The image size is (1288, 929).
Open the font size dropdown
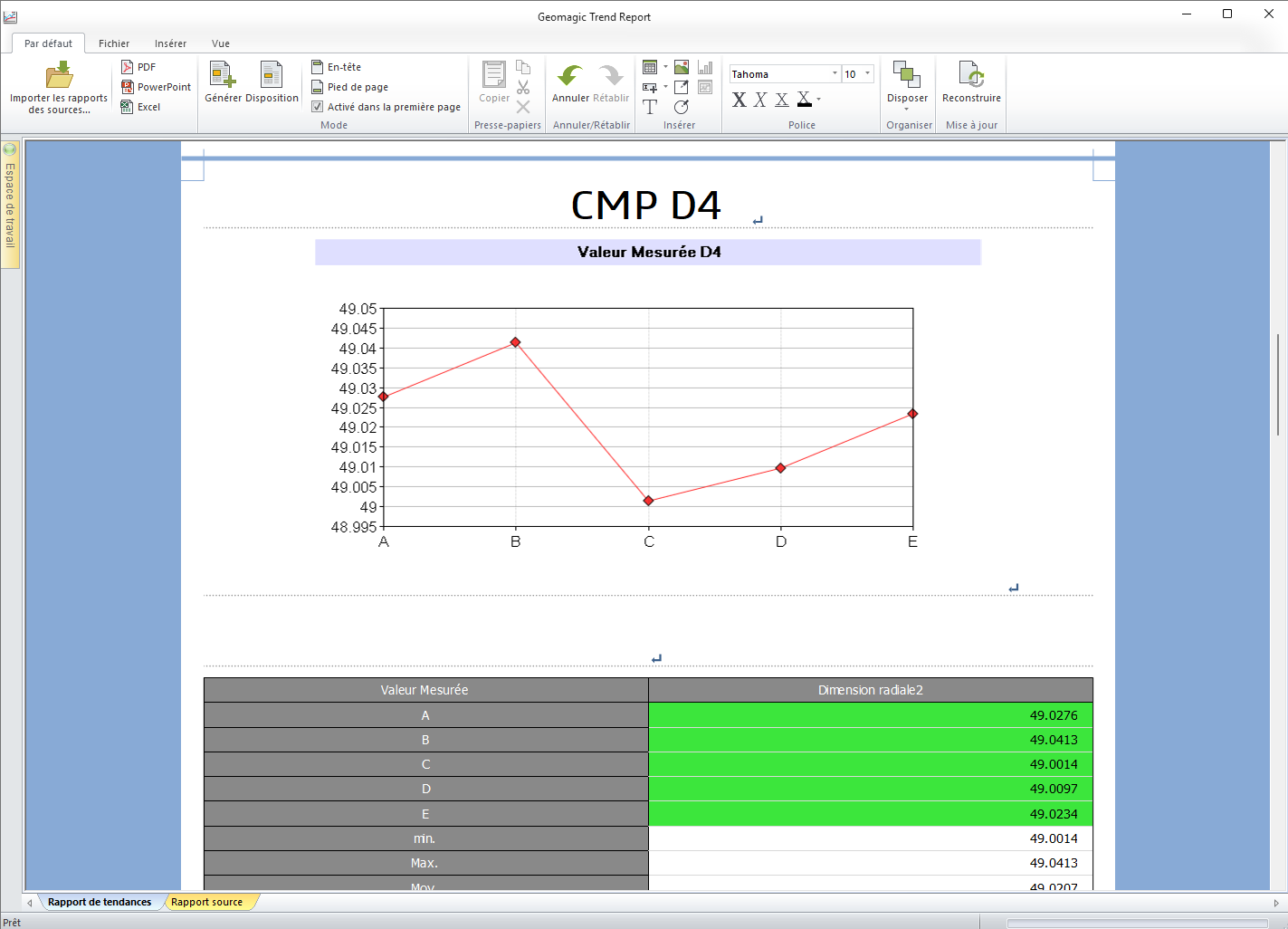[867, 74]
